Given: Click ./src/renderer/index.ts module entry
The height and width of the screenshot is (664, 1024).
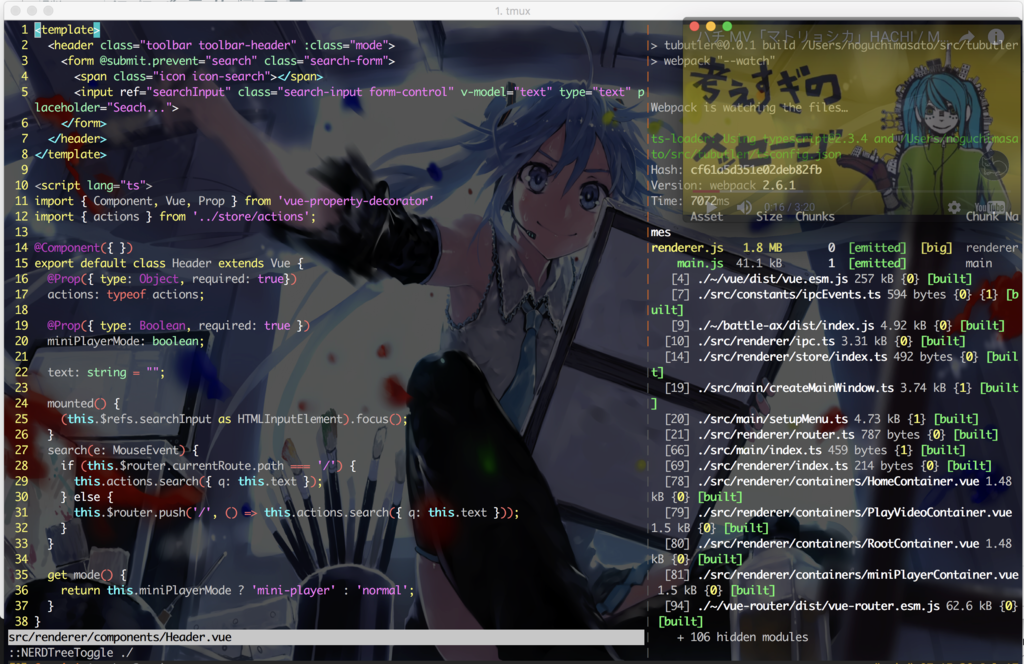Looking at the screenshot, I should point(772,466).
